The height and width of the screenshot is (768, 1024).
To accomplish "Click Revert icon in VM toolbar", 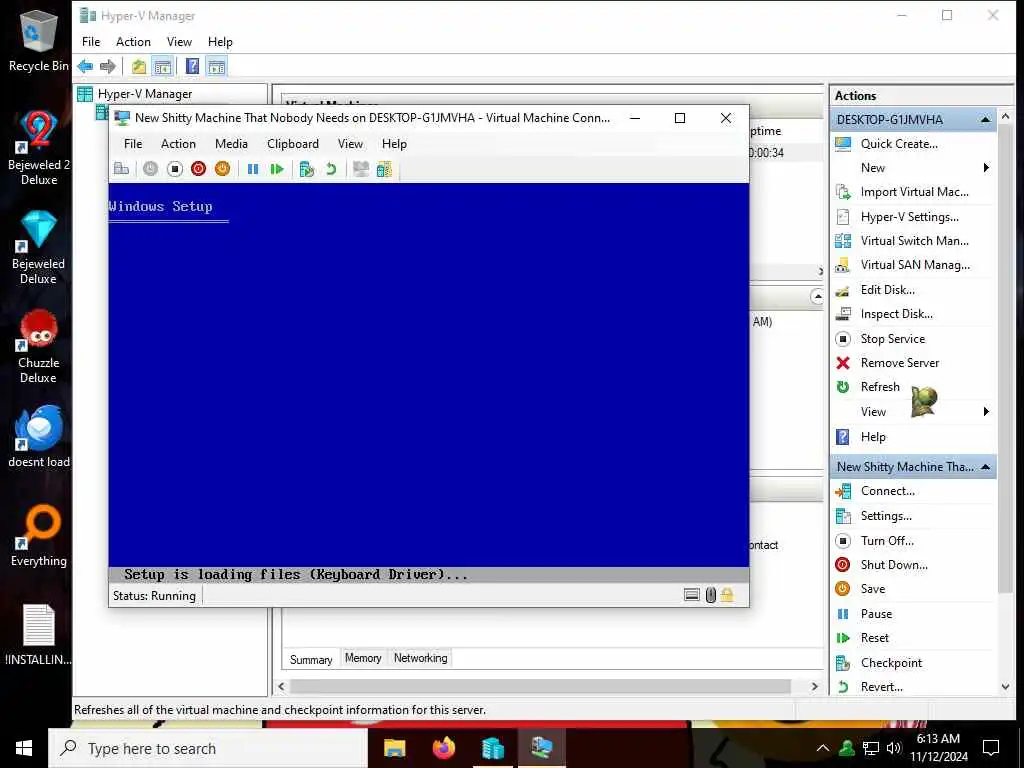I will click(331, 169).
